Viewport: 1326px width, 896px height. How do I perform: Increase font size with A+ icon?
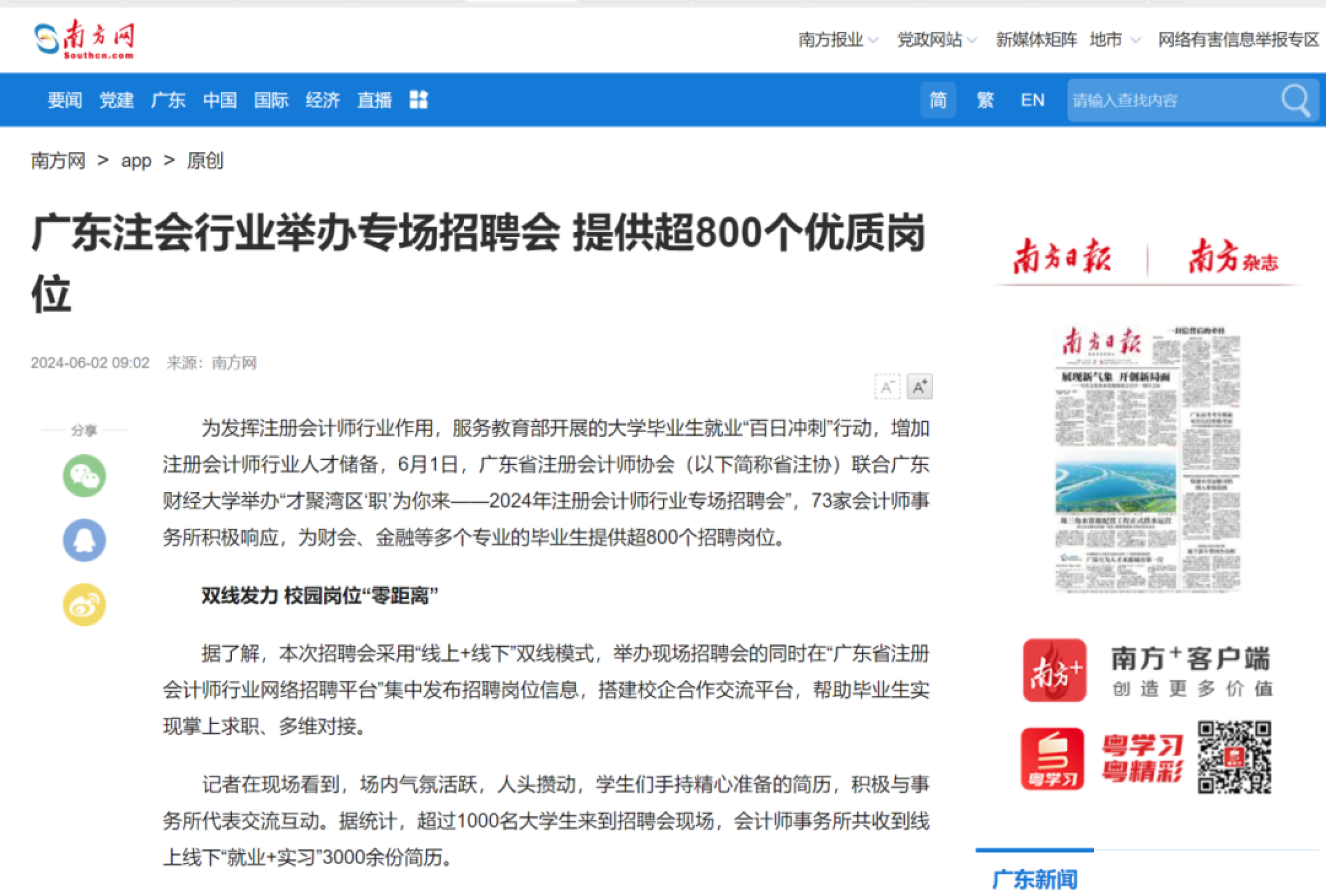tap(919, 387)
